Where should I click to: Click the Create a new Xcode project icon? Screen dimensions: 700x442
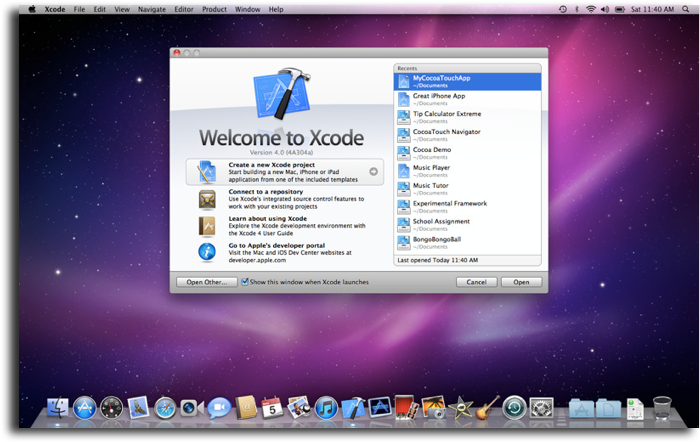(207, 171)
